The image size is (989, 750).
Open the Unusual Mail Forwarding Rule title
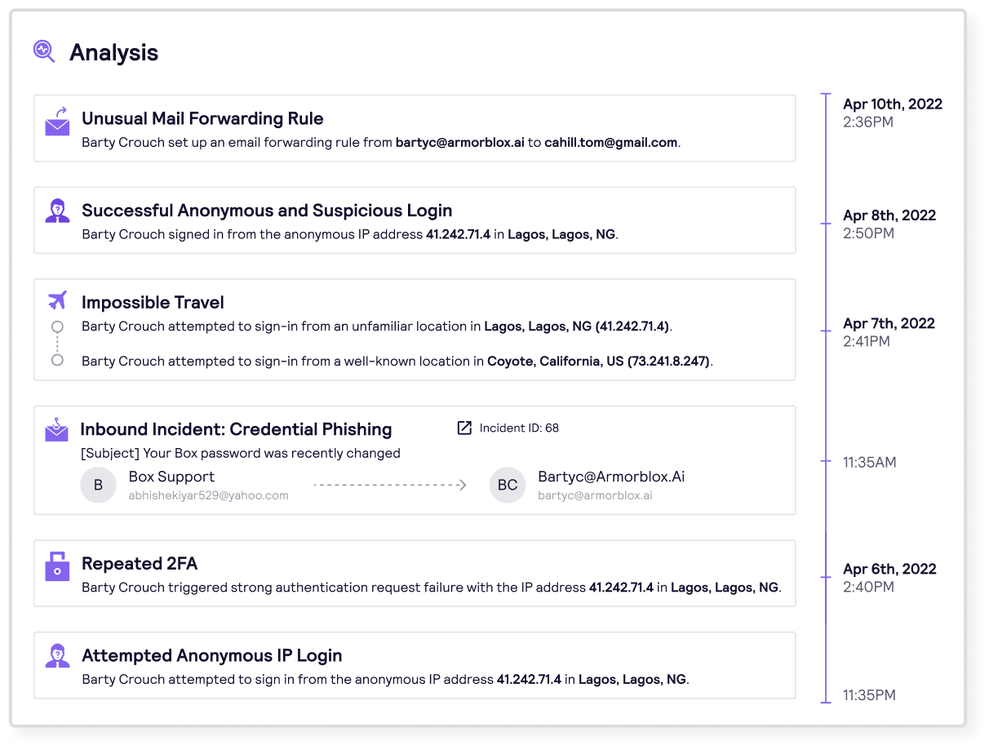(202, 118)
